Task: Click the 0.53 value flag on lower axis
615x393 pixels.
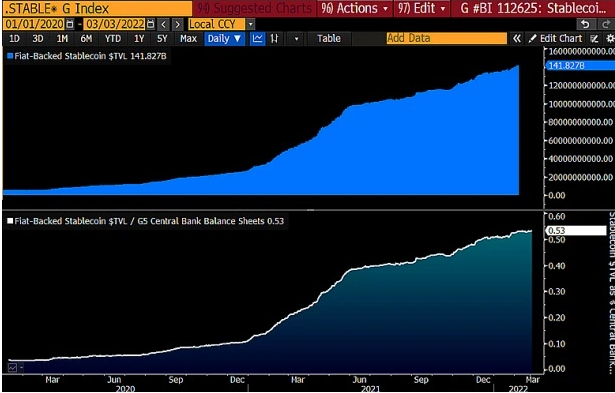Action: 576,230
